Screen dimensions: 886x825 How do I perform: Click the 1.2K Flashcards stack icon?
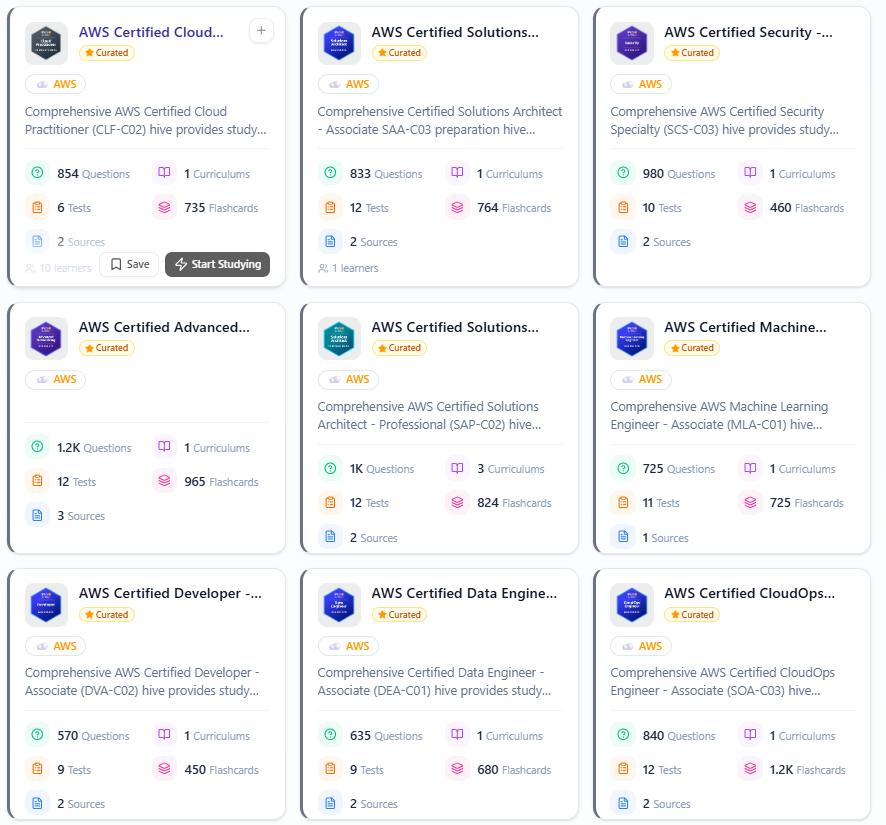click(751, 770)
